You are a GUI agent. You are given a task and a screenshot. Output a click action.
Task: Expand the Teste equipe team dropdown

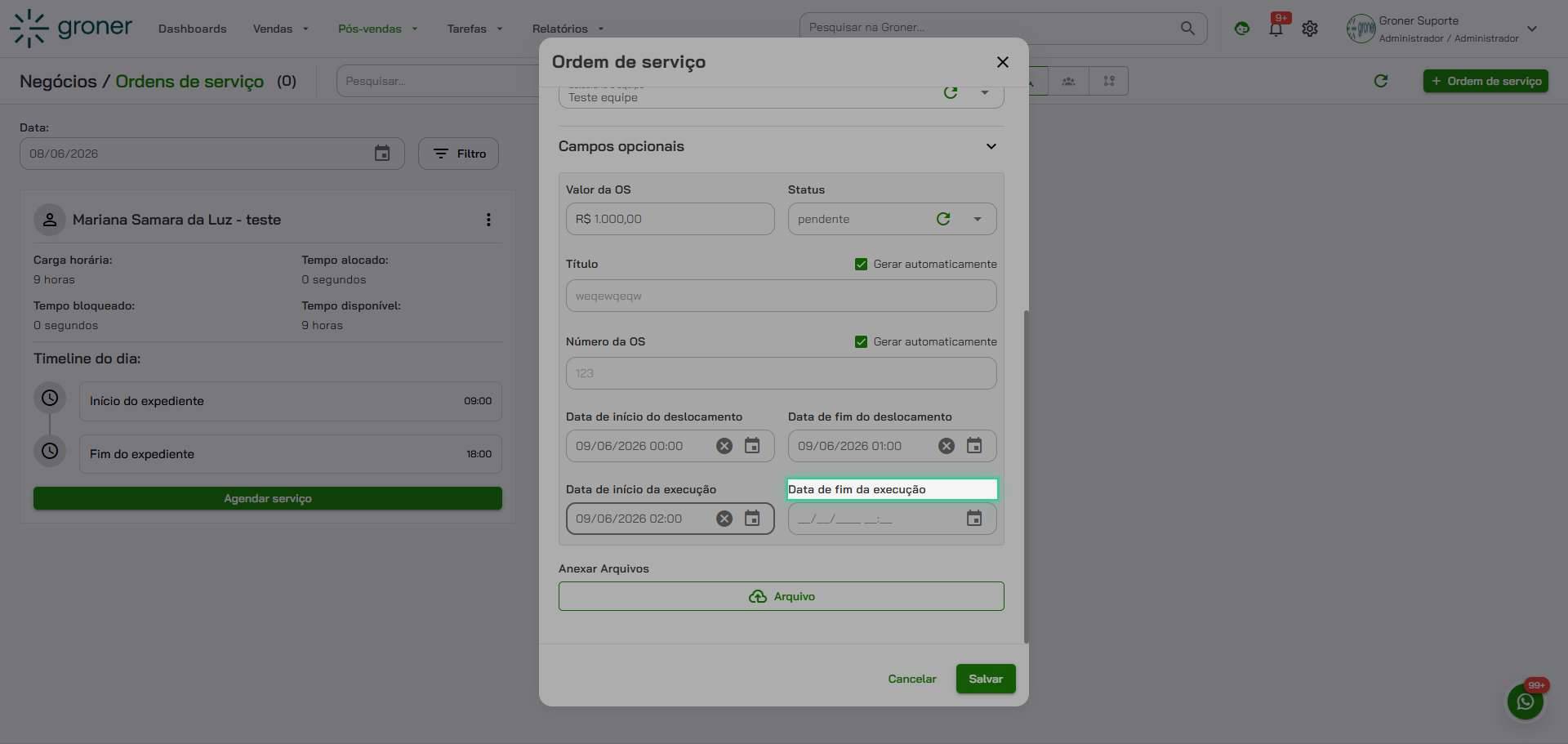(x=985, y=92)
